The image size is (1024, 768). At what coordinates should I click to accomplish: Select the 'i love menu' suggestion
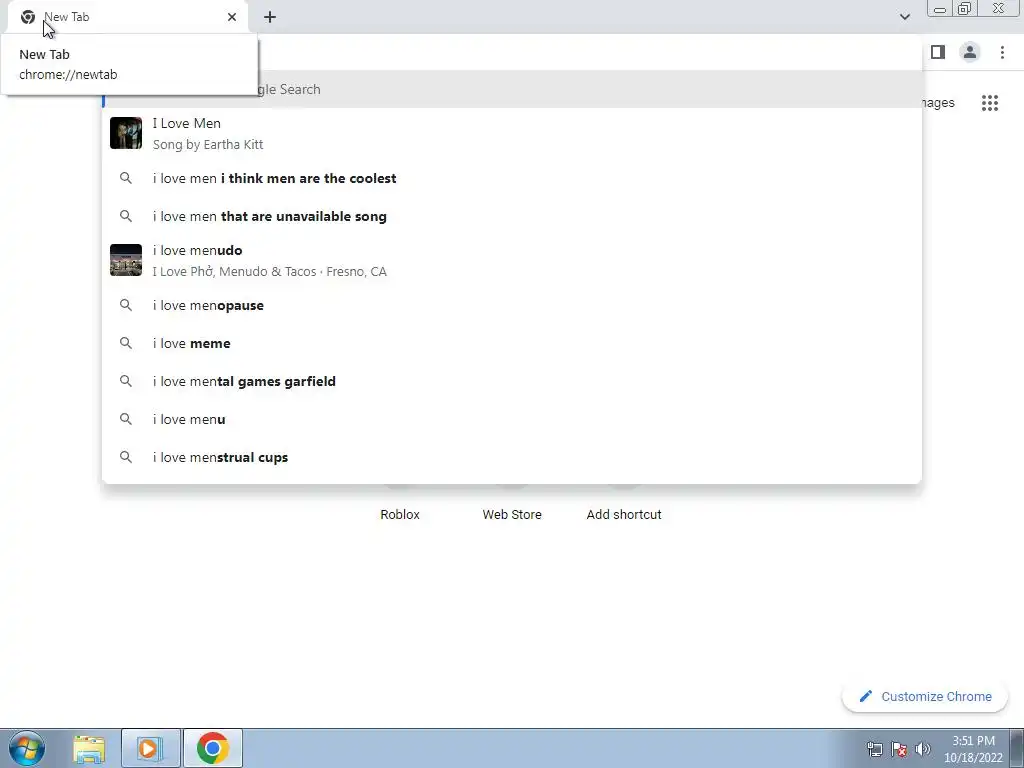click(512, 419)
